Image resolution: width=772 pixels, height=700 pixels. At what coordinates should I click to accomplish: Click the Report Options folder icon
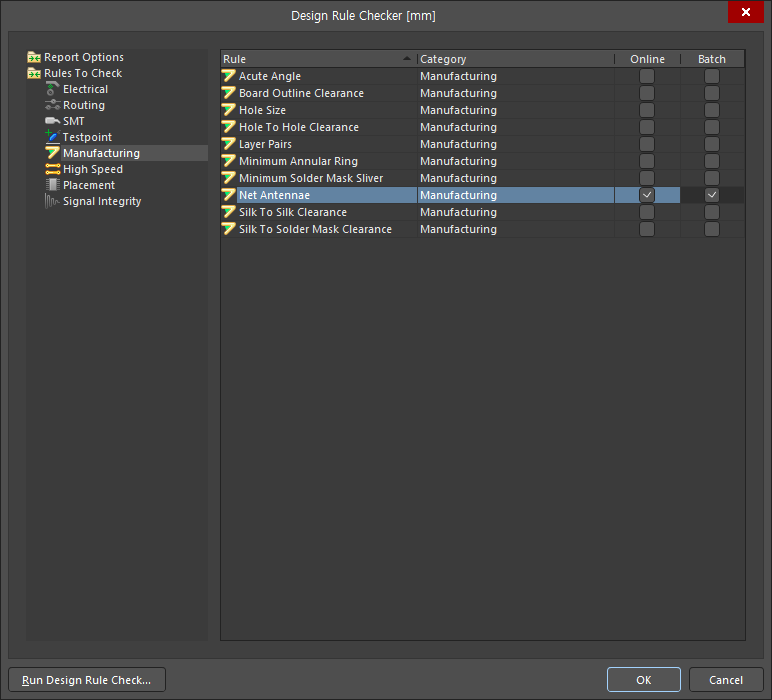pos(34,57)
